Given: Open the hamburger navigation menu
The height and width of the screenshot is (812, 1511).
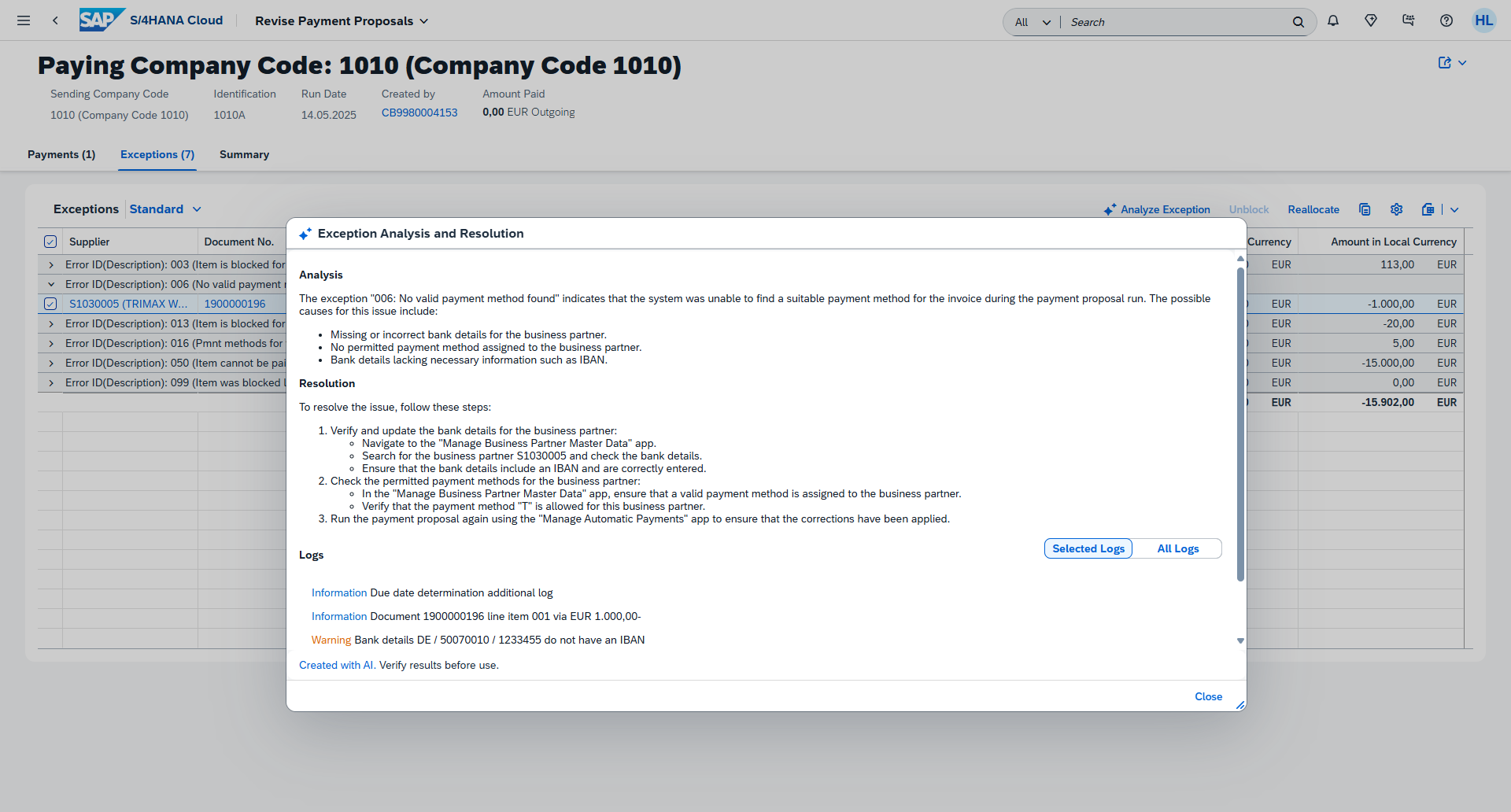Looking at the screenshot, I should click(x=24, y=20).
